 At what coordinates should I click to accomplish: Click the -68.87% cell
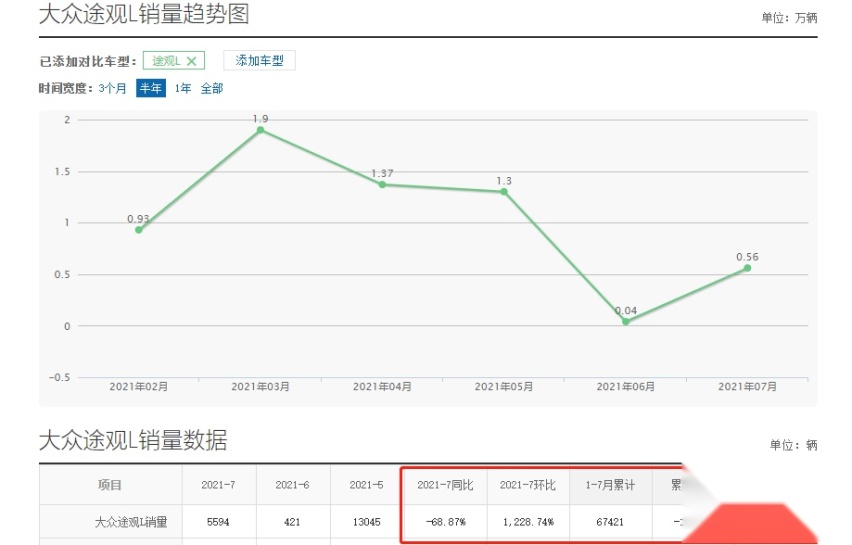tap(446, 522)
